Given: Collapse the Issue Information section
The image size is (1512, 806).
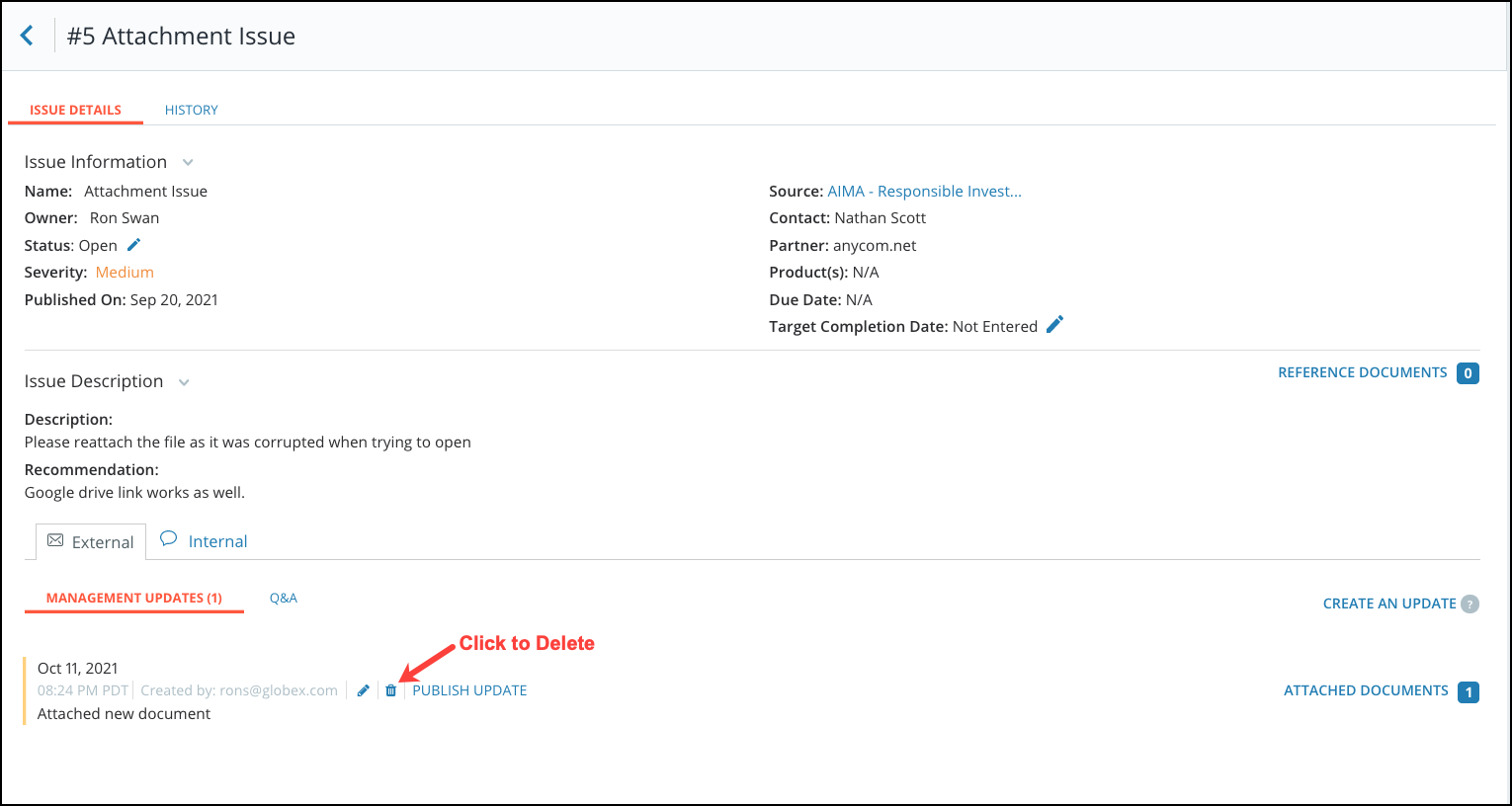Looking at the screenshot, I should (x=188, y=162).
